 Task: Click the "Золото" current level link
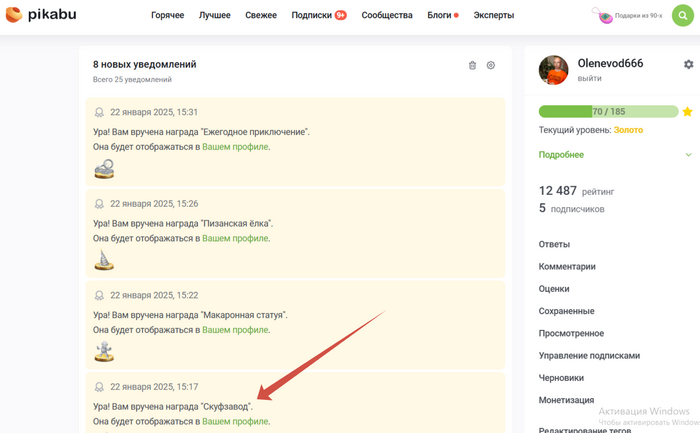tap(628, 130)
